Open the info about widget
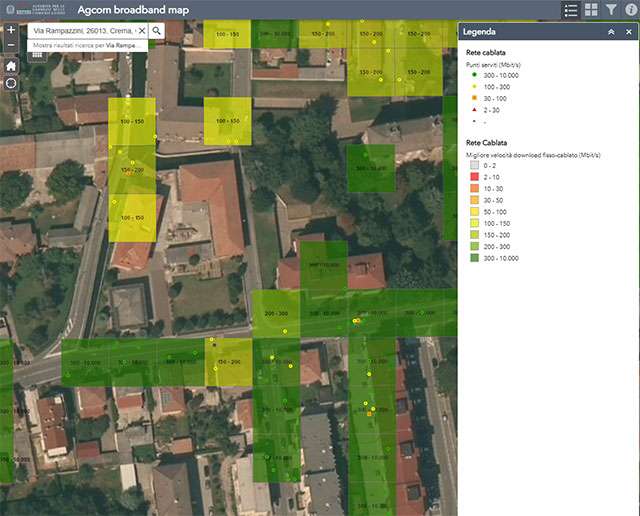 [631, 10]
